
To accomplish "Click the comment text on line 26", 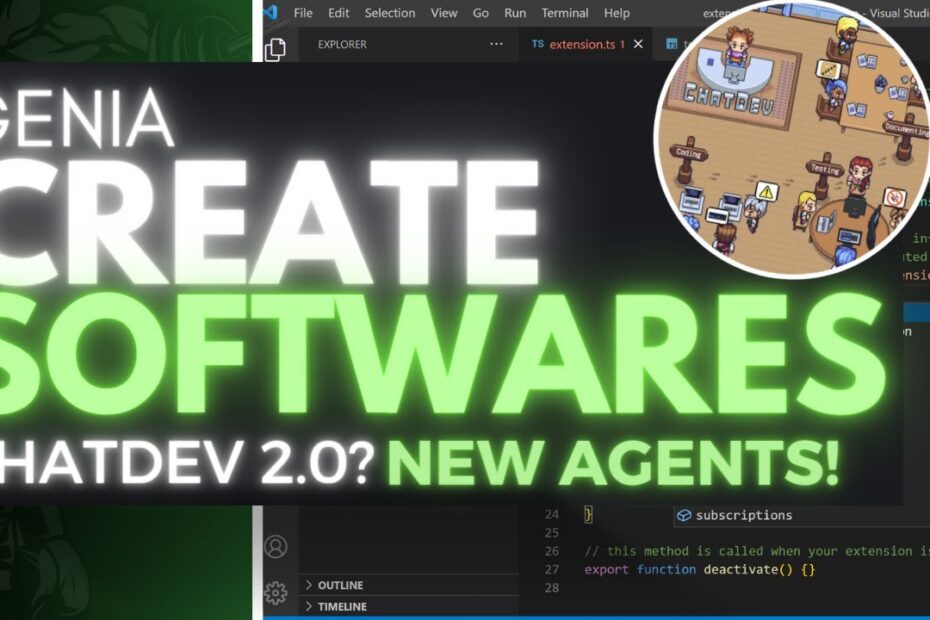I will click(x=757, y=551).
